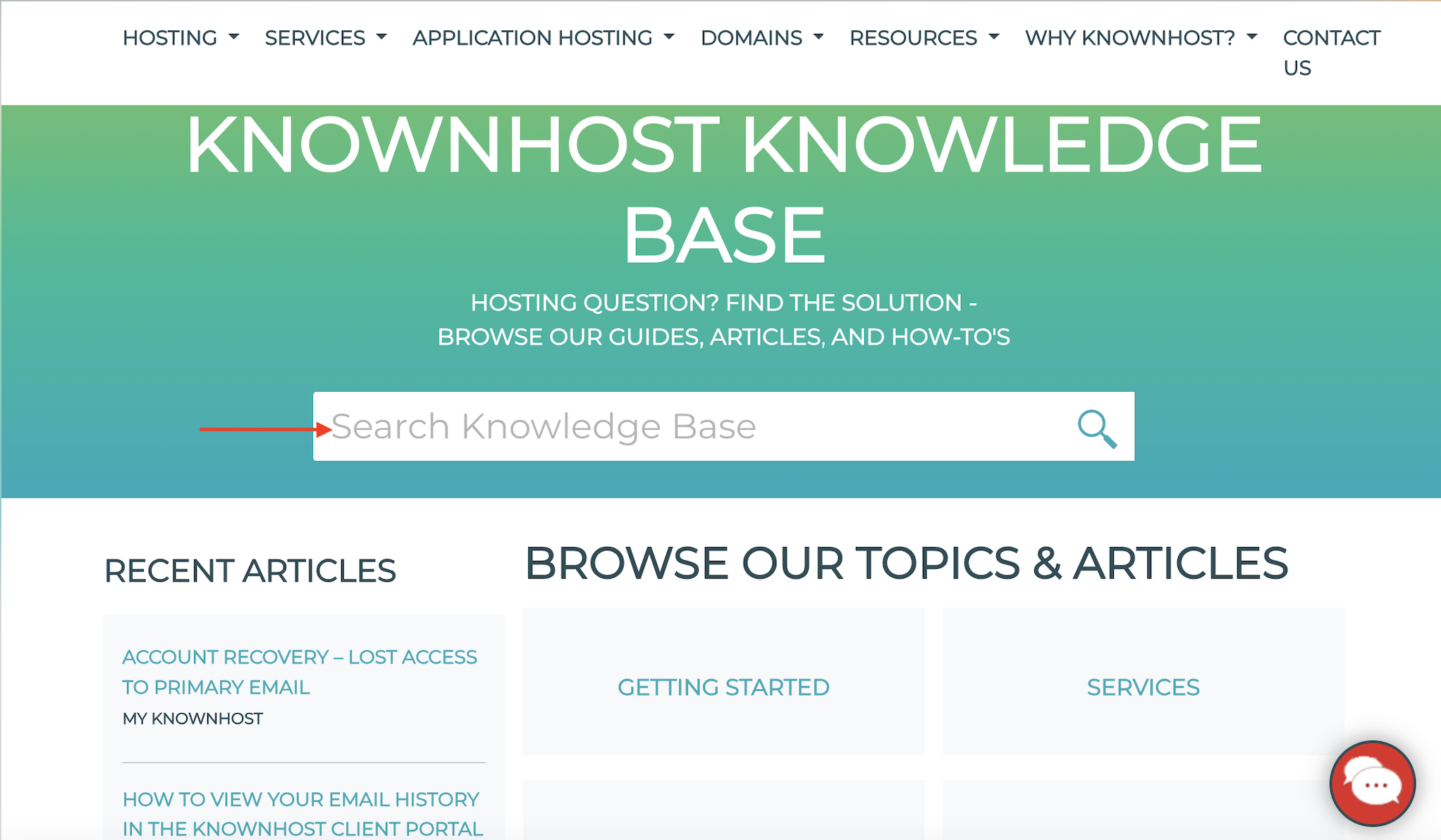
Task: Expand the Services dropdown arrow
Action: point(382,37)
